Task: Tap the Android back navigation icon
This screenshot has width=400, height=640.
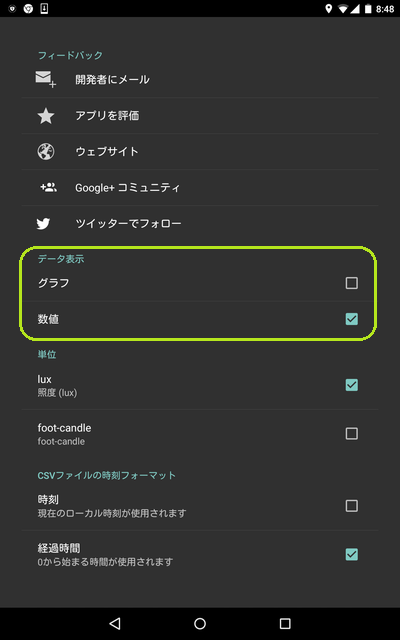Action: click(x=115, y=623)
